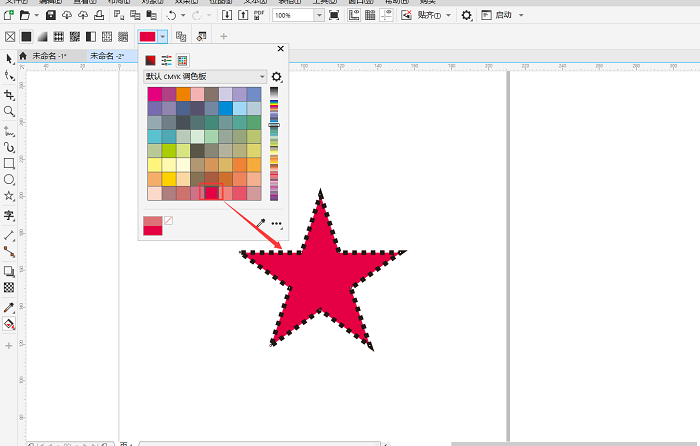Image resolution: width=700 pixels, height=446 pixels.
Task: Click the Print icon in toolbar
Action: pos(97,16)
